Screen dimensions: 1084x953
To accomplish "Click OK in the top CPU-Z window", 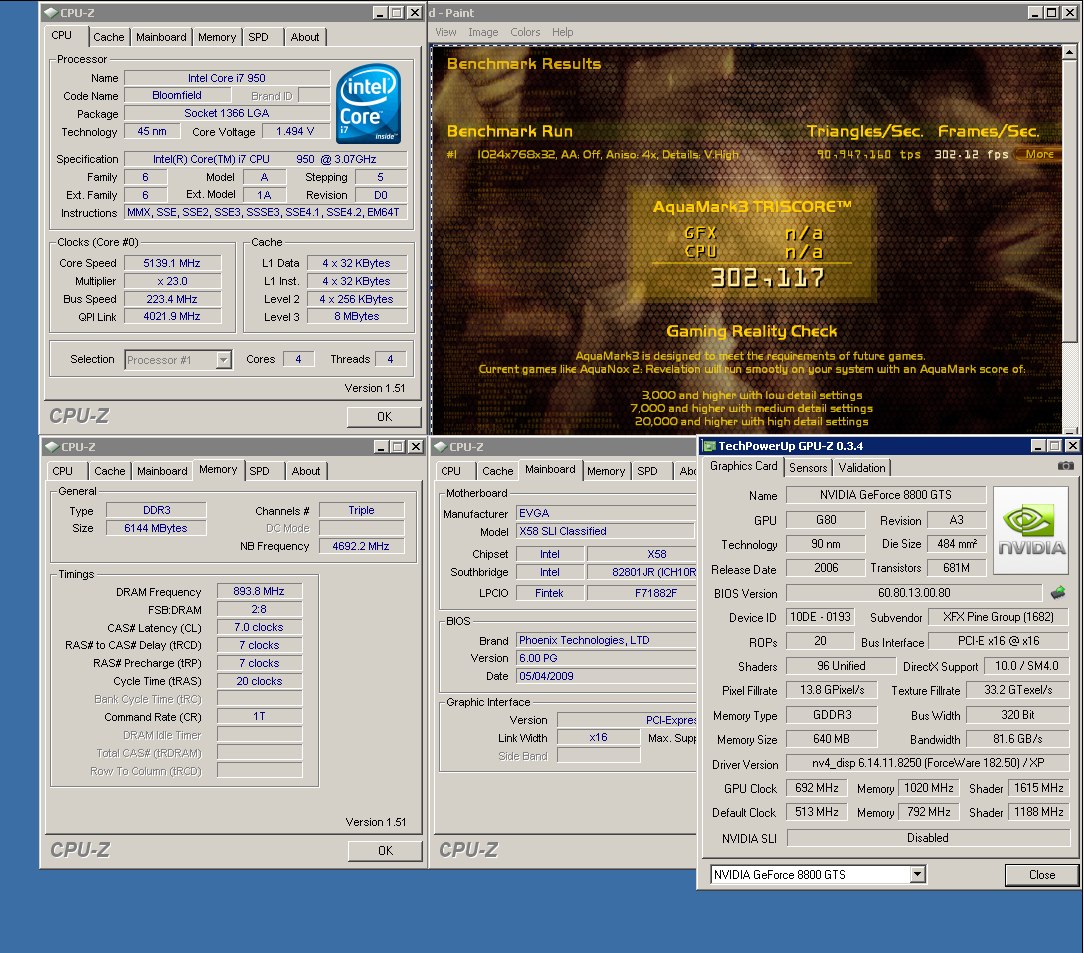I will (x=384, y=417).
